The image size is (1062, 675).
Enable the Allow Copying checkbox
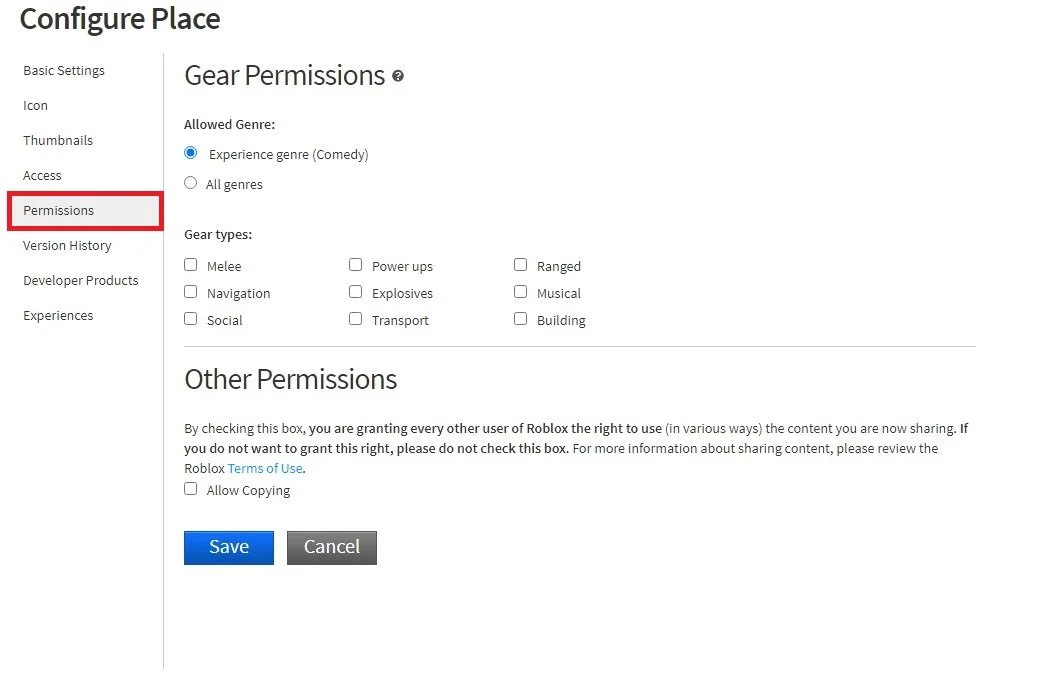191,489
